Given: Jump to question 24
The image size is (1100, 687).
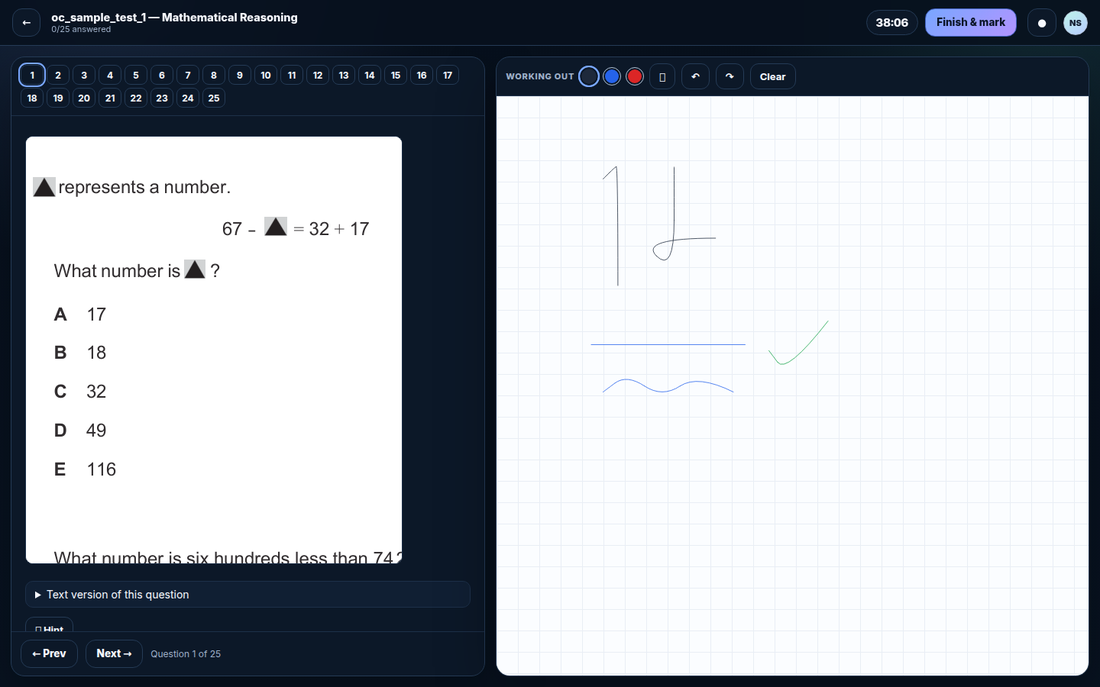Looking at the screenshot, I should coord(188,98).
